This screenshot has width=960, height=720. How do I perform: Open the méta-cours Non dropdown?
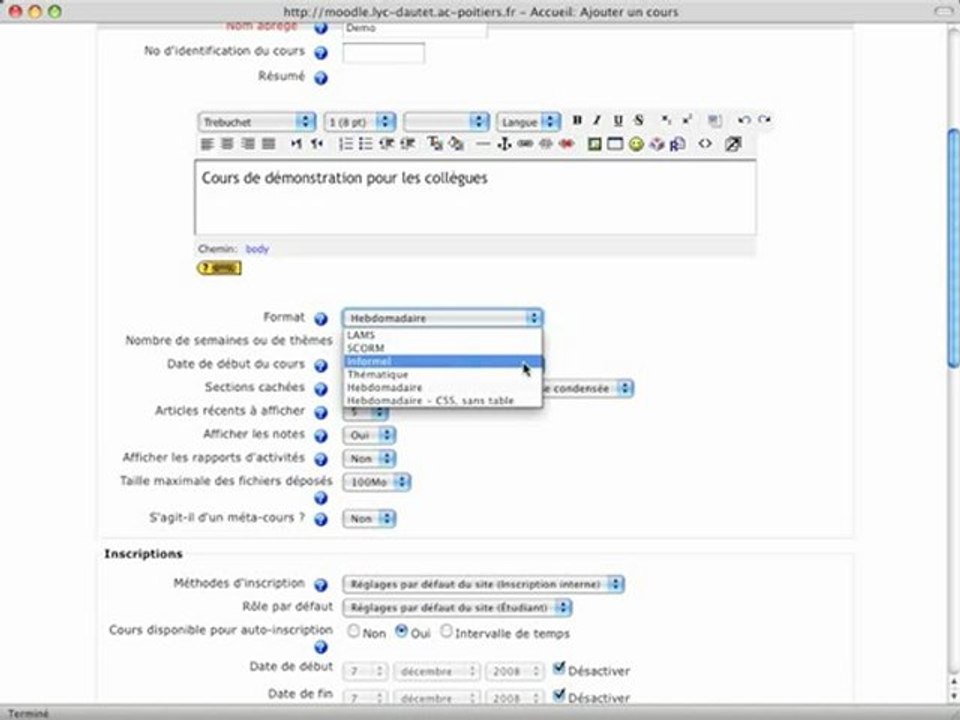(369, 519)
